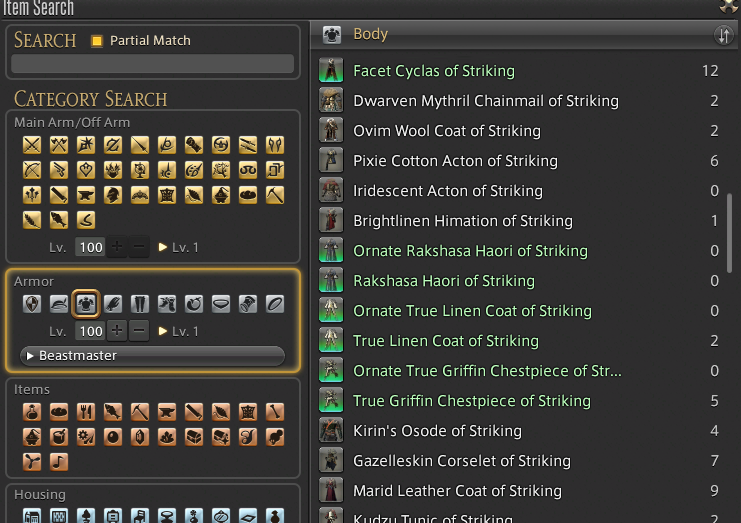Choose the Ring accessory icon

[x=275, y=304]
